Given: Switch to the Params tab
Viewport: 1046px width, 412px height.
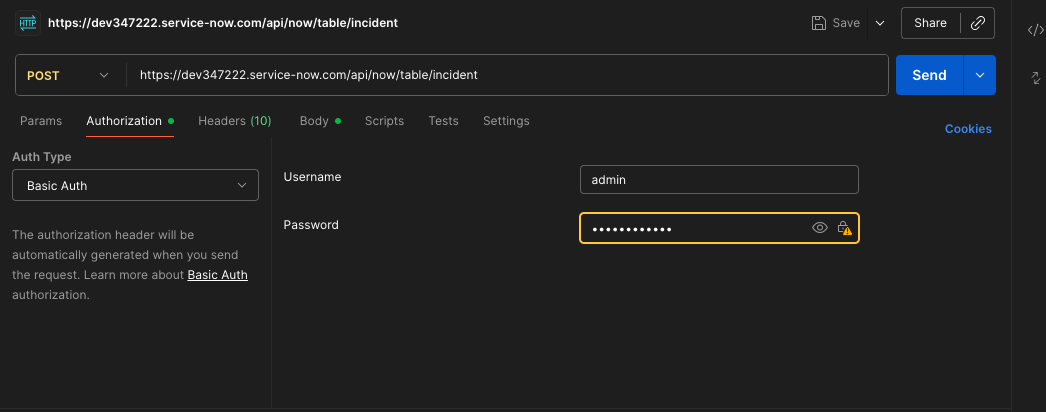Looking at the screenshot, I should pyautogui.click(x=41, y=121).
